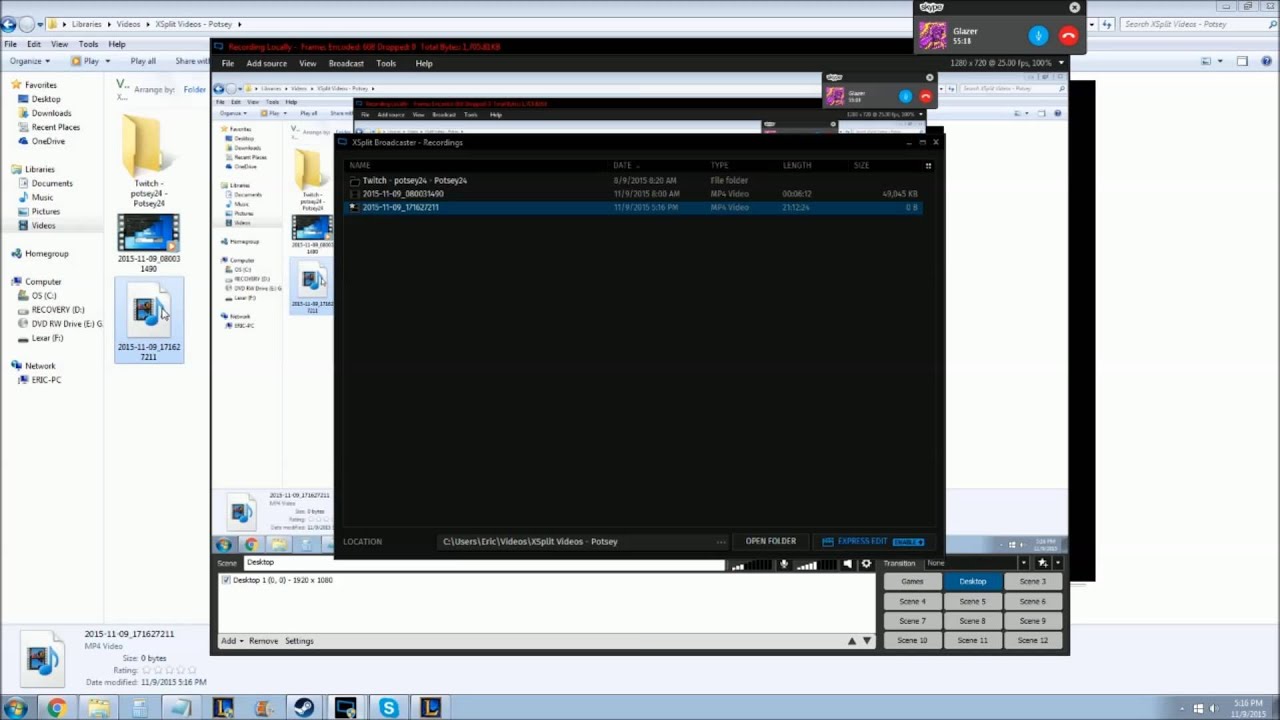
Task: Click OPEN FOLDER in Recordings window
Action: [x=770, y=541]
